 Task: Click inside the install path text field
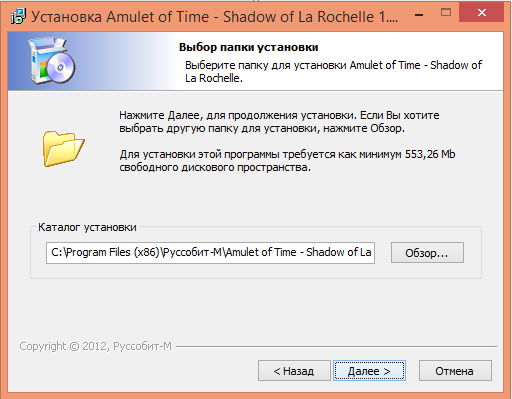point(210,253)
